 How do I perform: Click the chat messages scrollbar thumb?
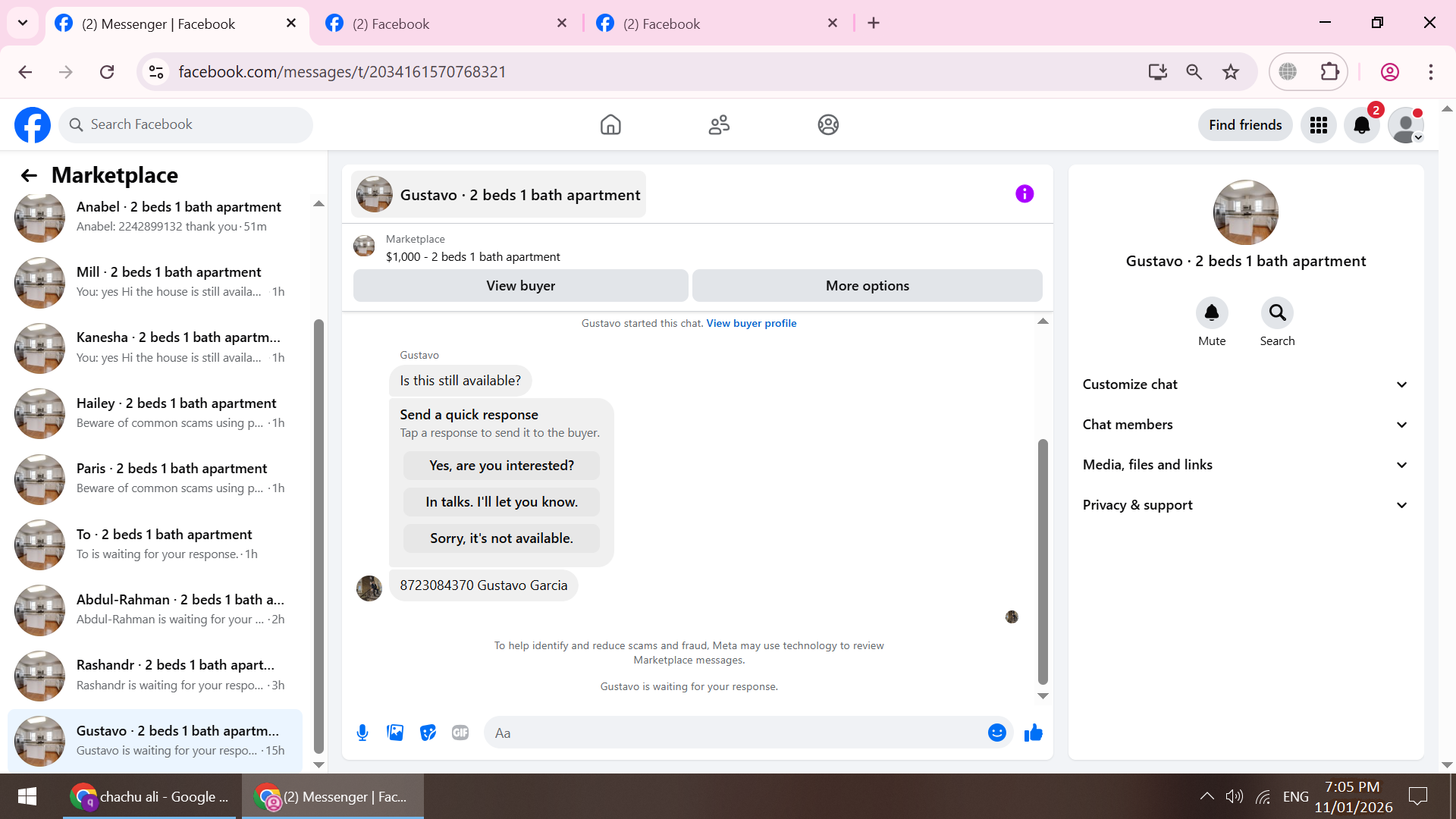pyautogui.click(x=1043, y=561)
